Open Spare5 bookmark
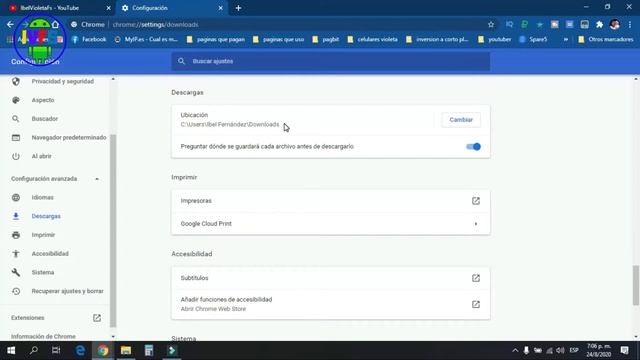Image resolution: width=640 pixels, height=360 pixels. [533, 40]
